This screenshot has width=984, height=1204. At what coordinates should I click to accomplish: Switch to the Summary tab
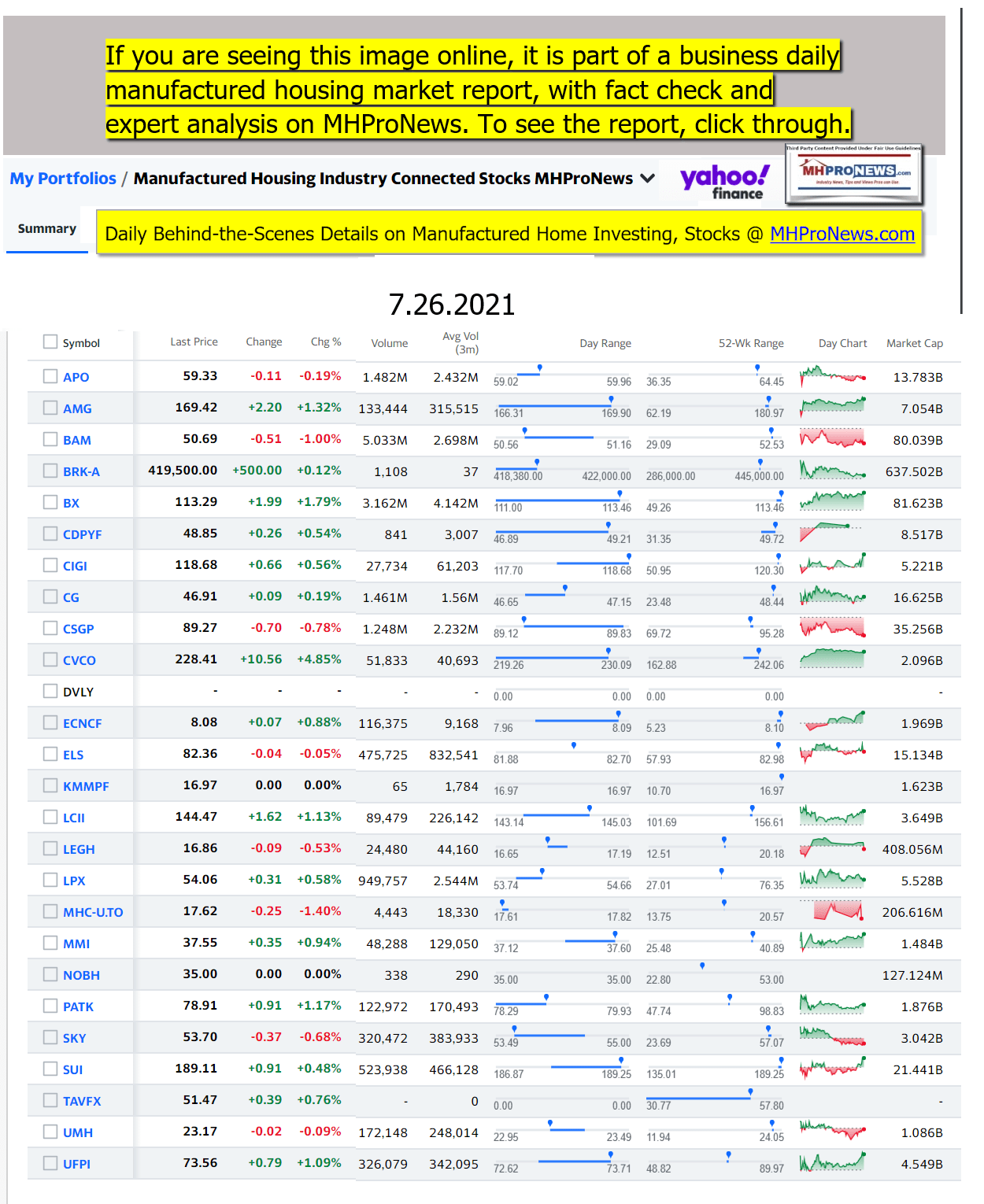click(x=47, y=229)
